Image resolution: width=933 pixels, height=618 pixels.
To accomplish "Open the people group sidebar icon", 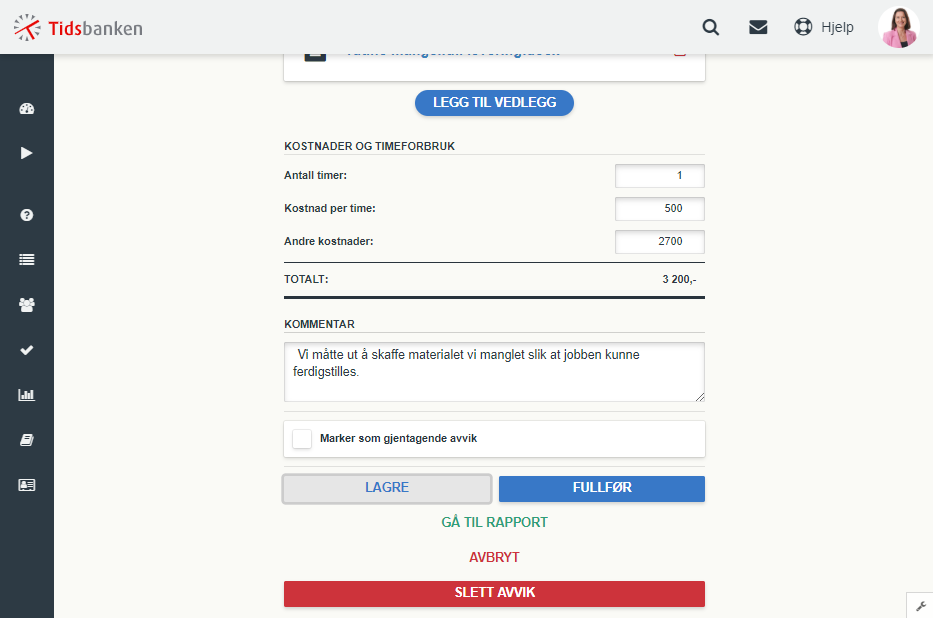I will (x=27, y=305).
